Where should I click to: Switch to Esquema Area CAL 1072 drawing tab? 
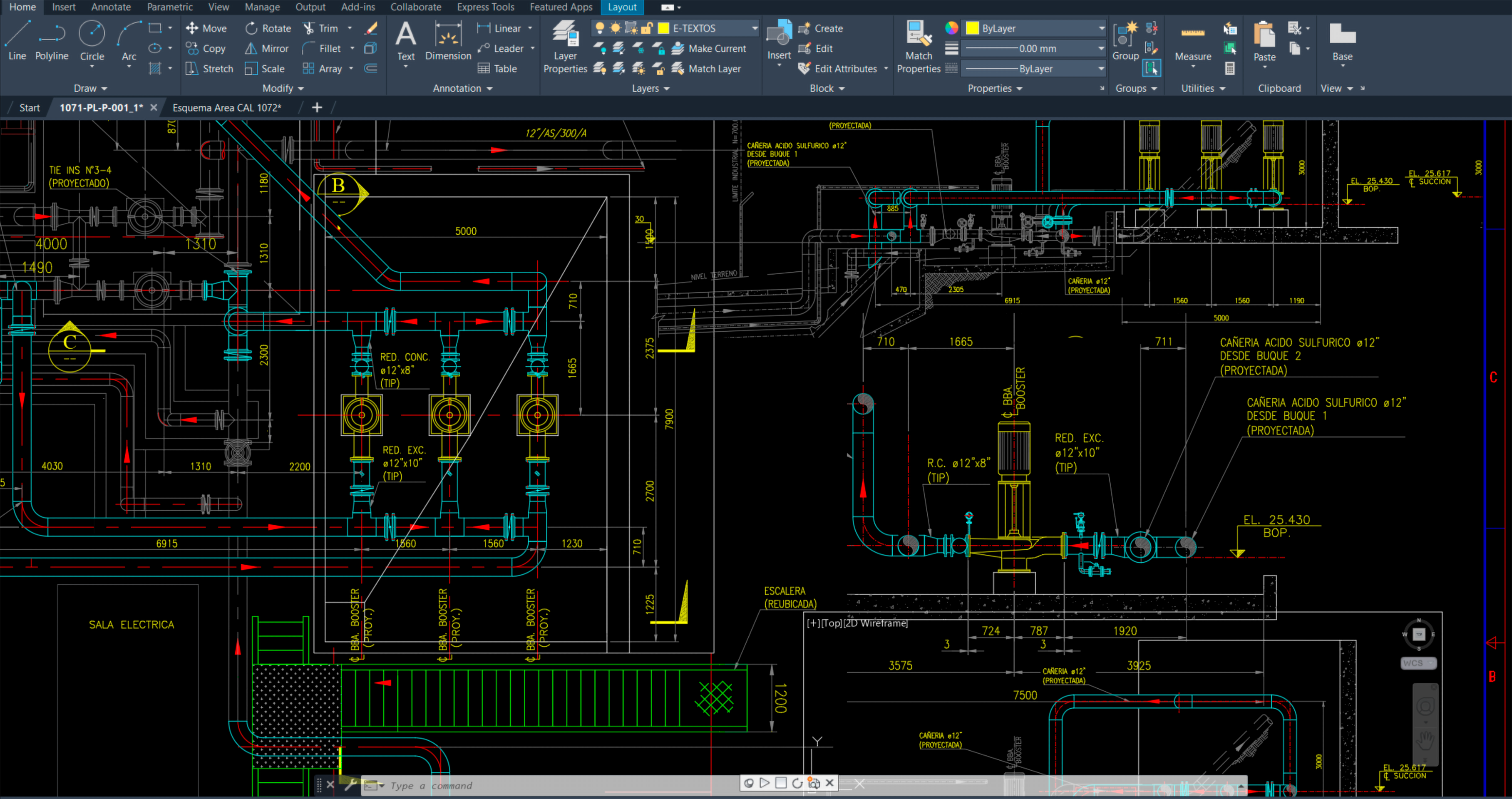[x=226, y=107]
